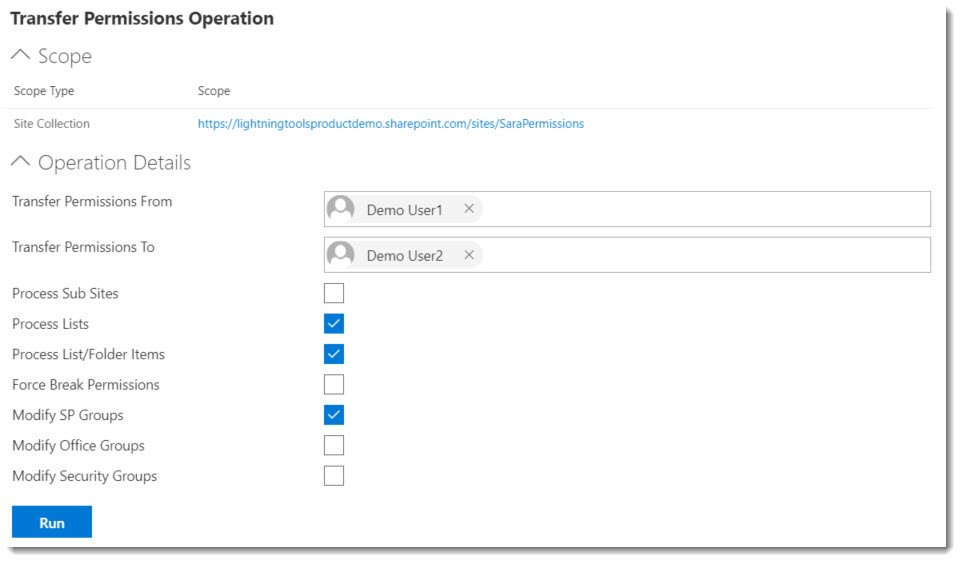The image size is (961, 562).
Task: Enable the Modify Office Groups checkbox
Action: tap(334, 446)
